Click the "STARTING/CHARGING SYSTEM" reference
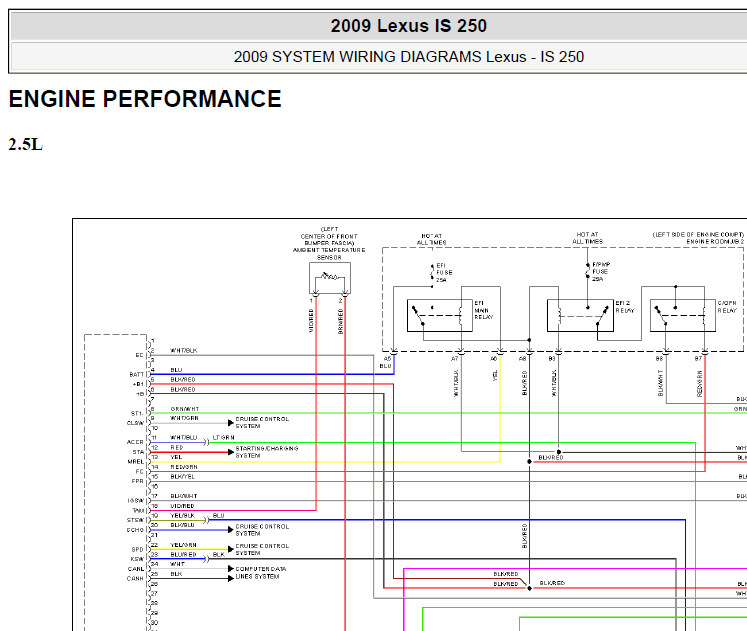This screenshot has height=631, width=747. point(267,452)
